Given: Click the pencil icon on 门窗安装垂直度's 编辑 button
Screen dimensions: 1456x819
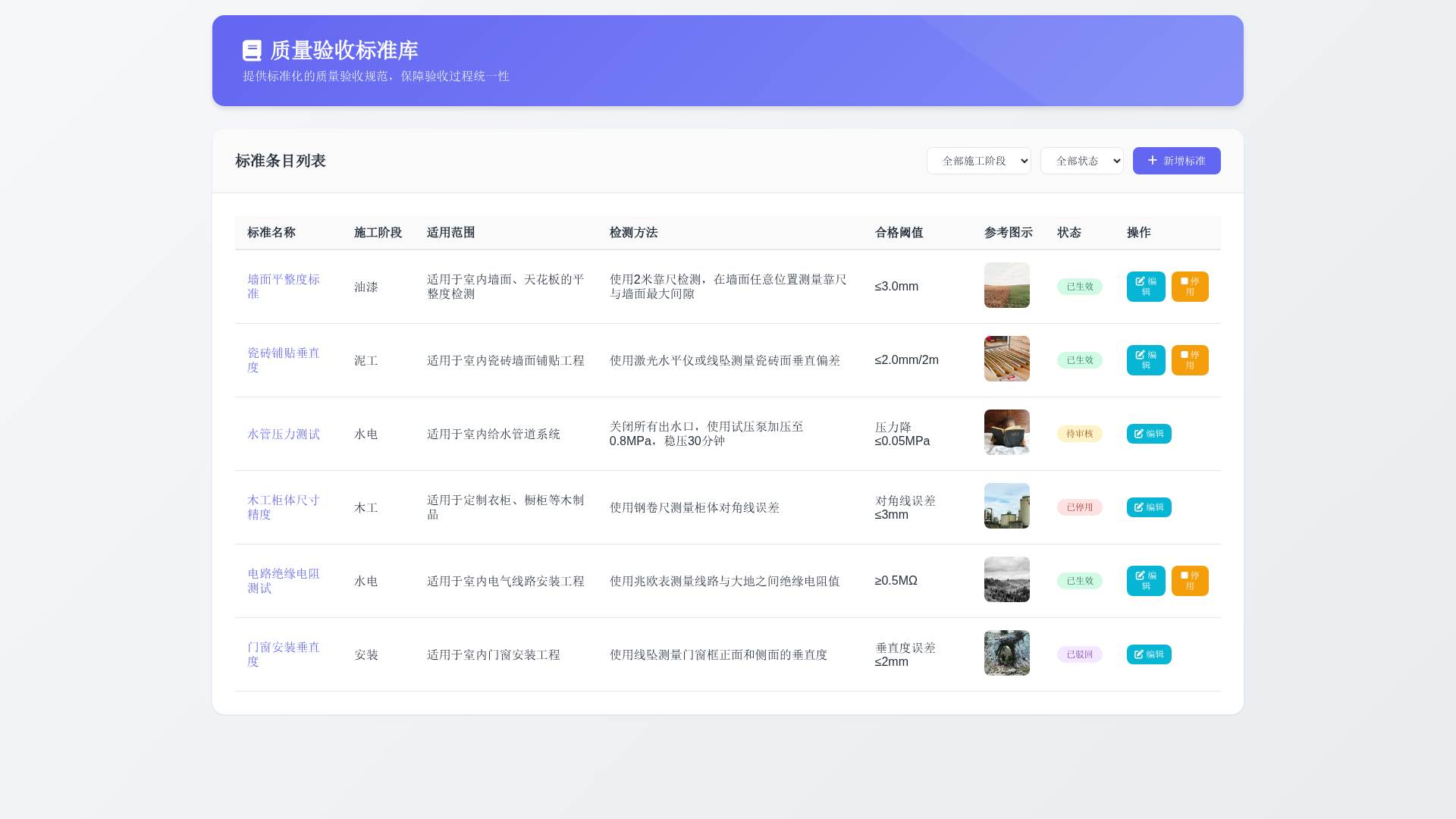Looking at the screenshot, I should 1139,654.
